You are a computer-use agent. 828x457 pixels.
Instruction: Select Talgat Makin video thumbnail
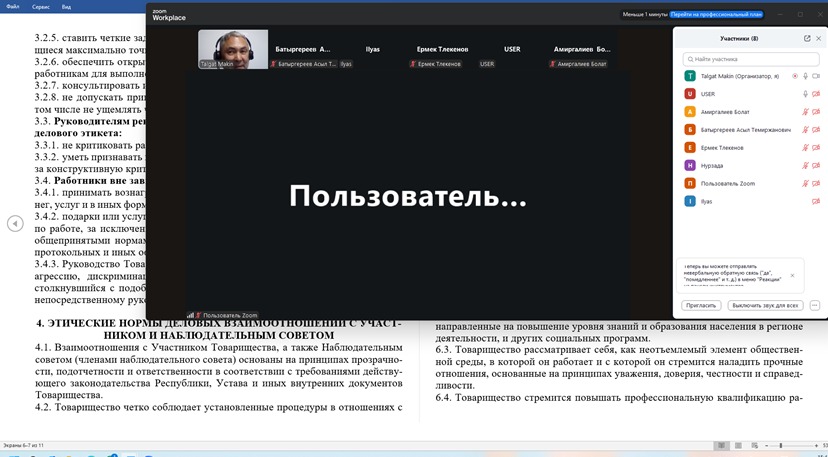coord(233,49)
